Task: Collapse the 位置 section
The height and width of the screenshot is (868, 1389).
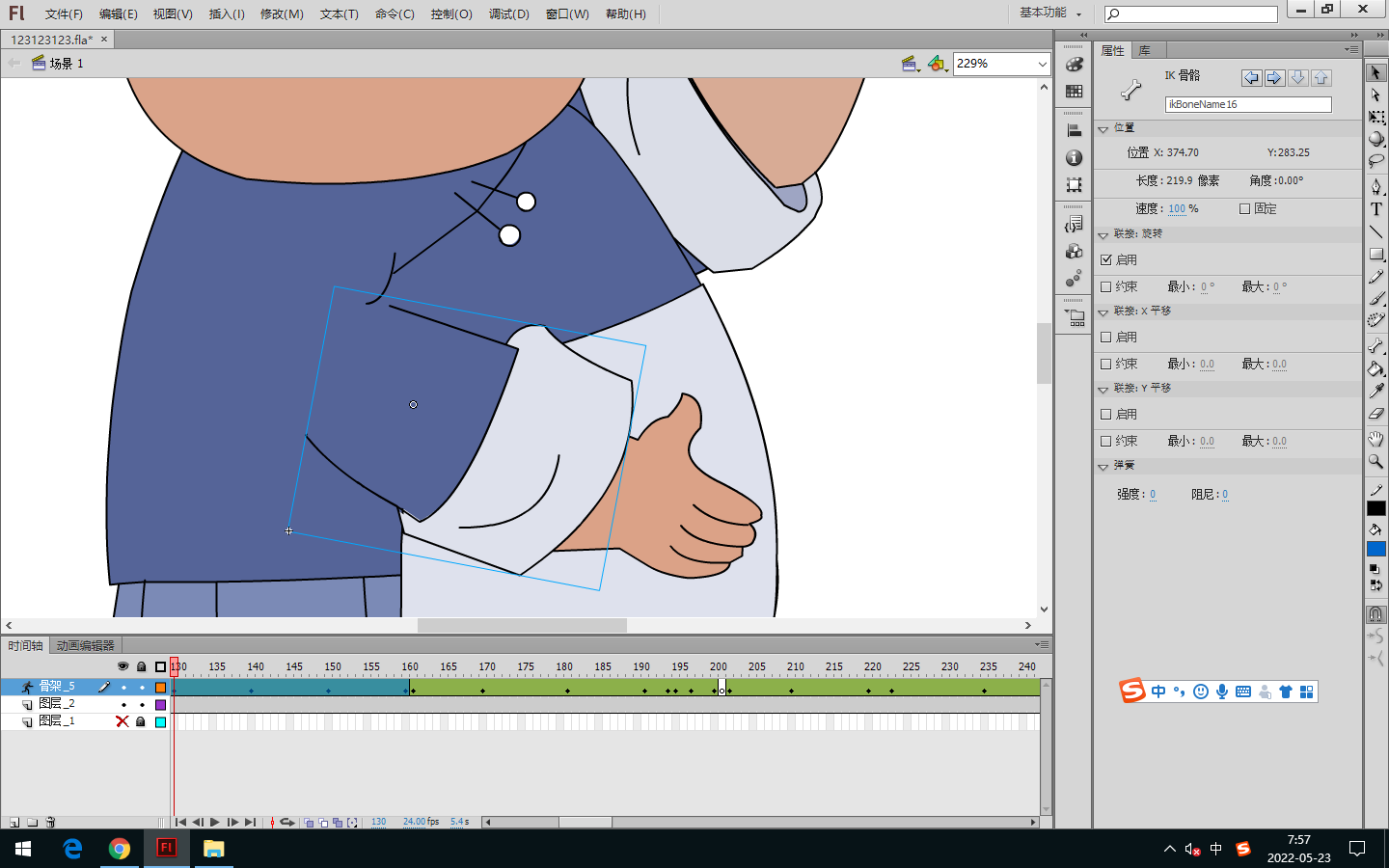Action: [x=1103, y=128]
